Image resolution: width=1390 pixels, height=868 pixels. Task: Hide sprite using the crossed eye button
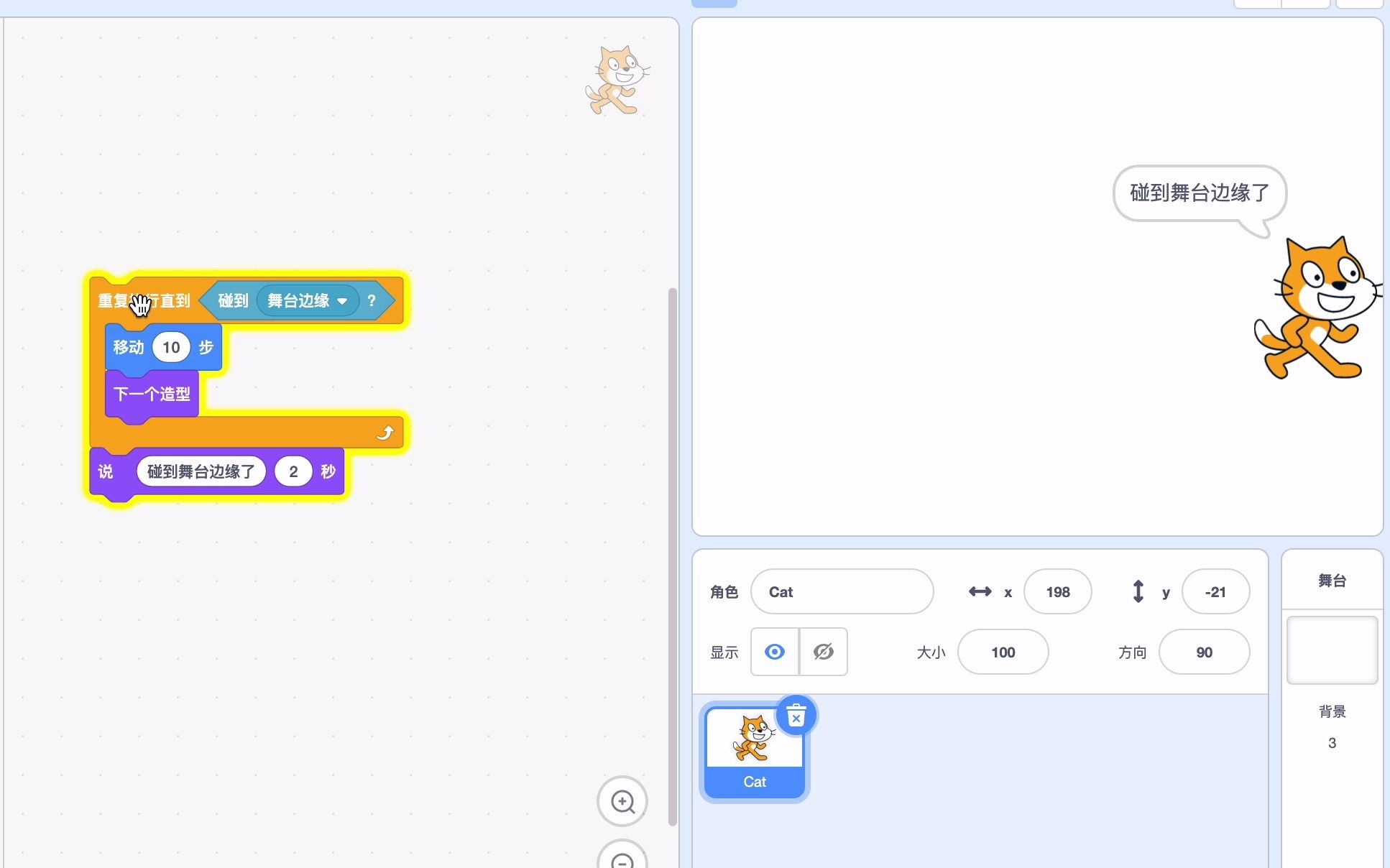point(823,652)
